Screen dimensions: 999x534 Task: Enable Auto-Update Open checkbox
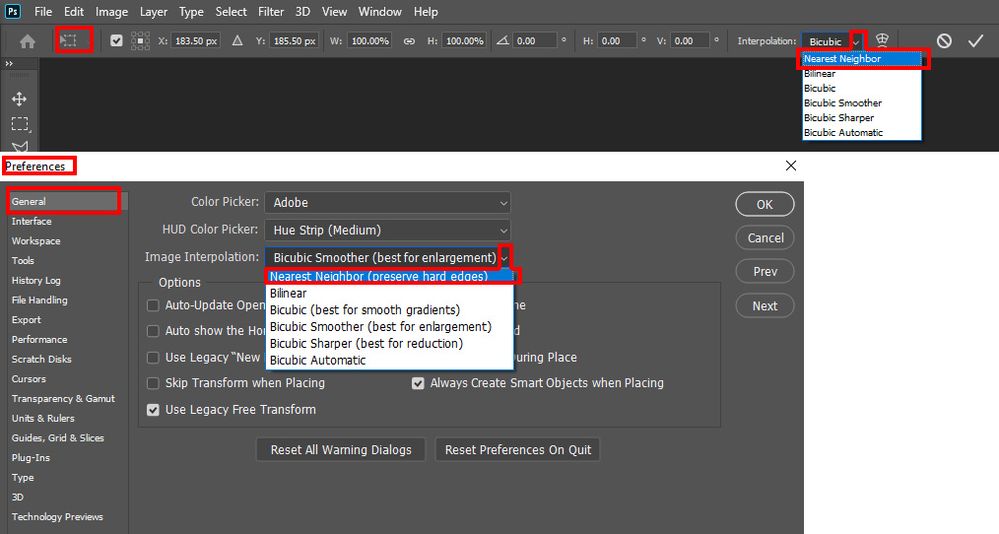pos(153,305)
